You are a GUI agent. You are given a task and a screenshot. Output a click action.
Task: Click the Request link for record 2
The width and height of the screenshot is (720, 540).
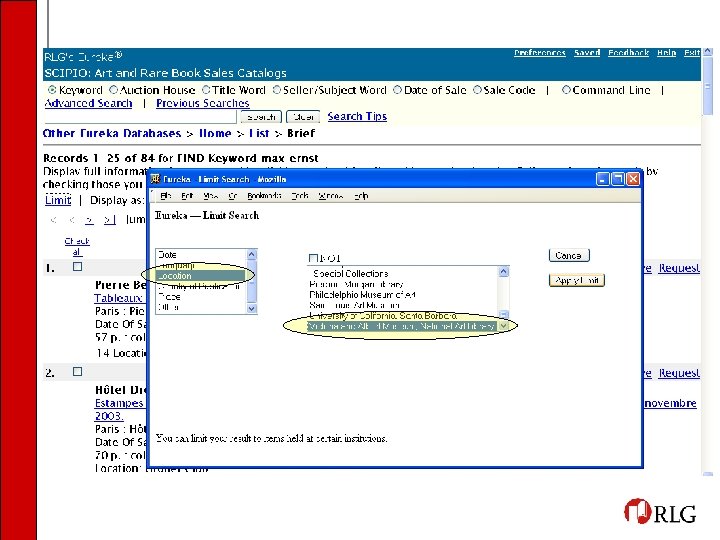coord(679,373)
